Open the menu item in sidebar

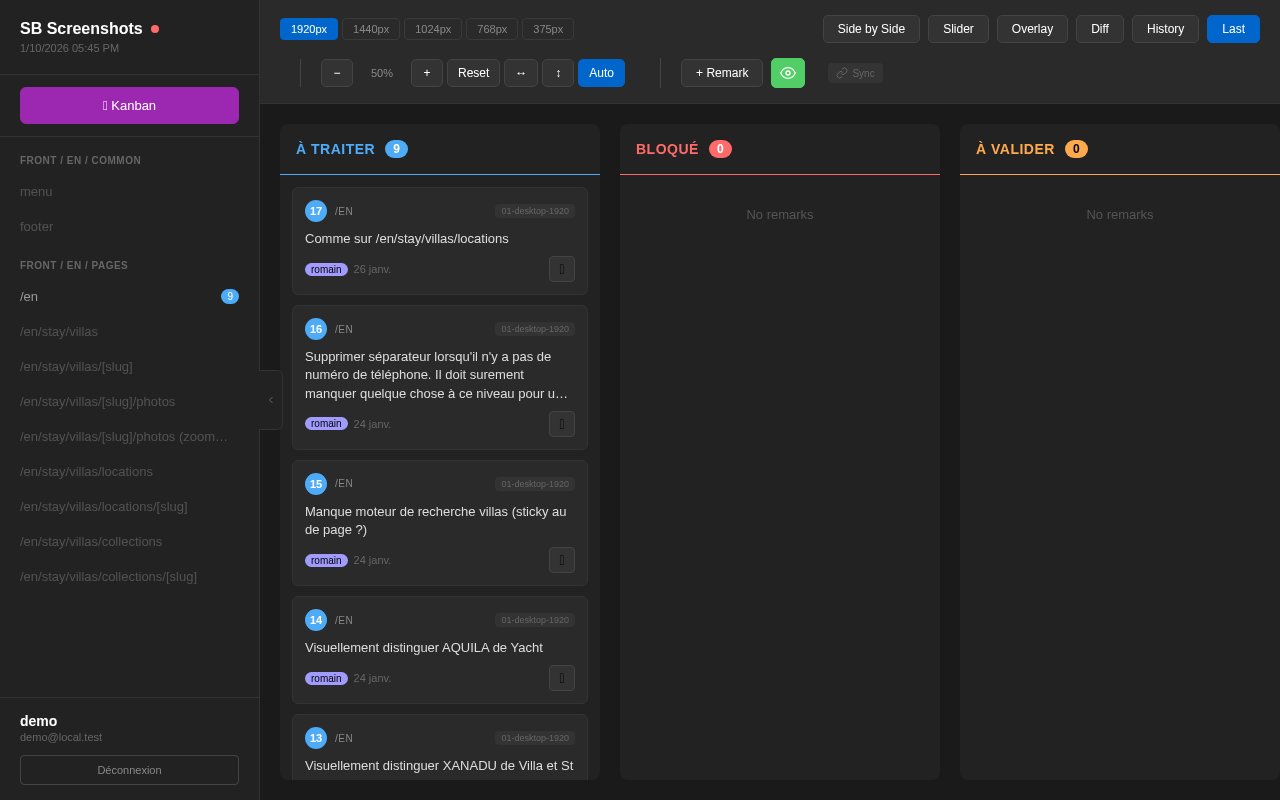pyautogui.click(x=129, y=191)
